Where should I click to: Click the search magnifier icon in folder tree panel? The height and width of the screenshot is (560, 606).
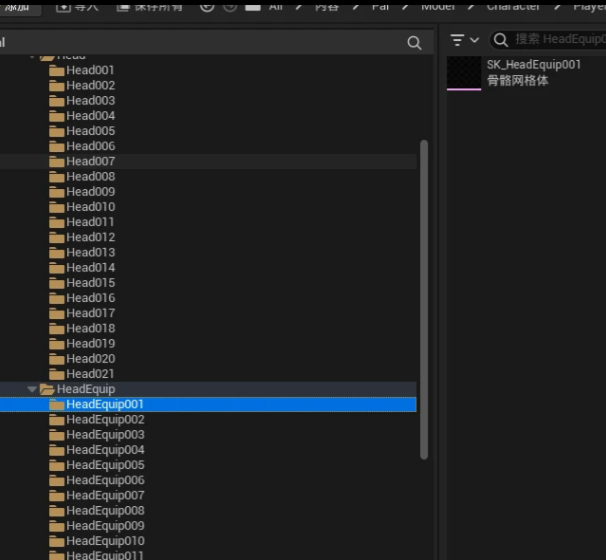[x=414, y=43]
